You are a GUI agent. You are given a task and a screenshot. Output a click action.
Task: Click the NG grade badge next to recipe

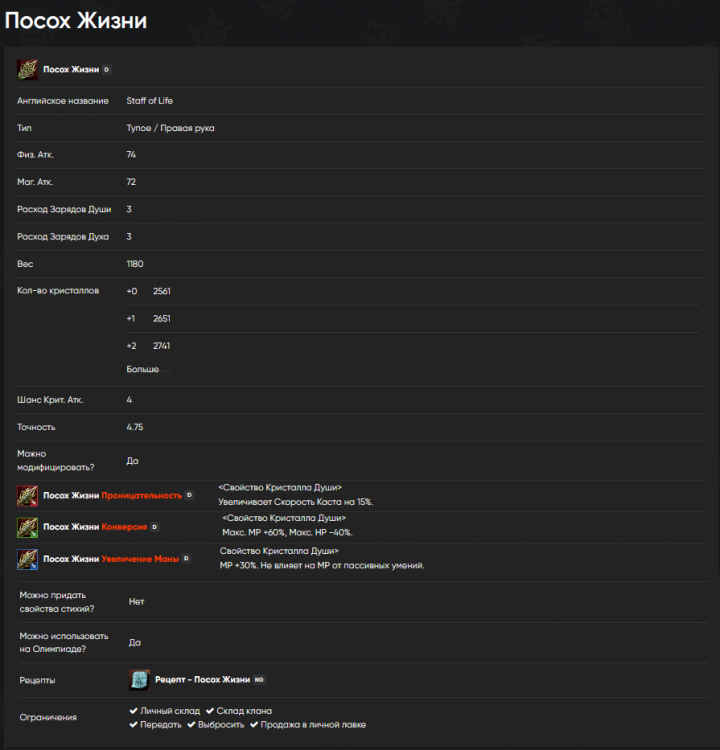pos(259,680)
